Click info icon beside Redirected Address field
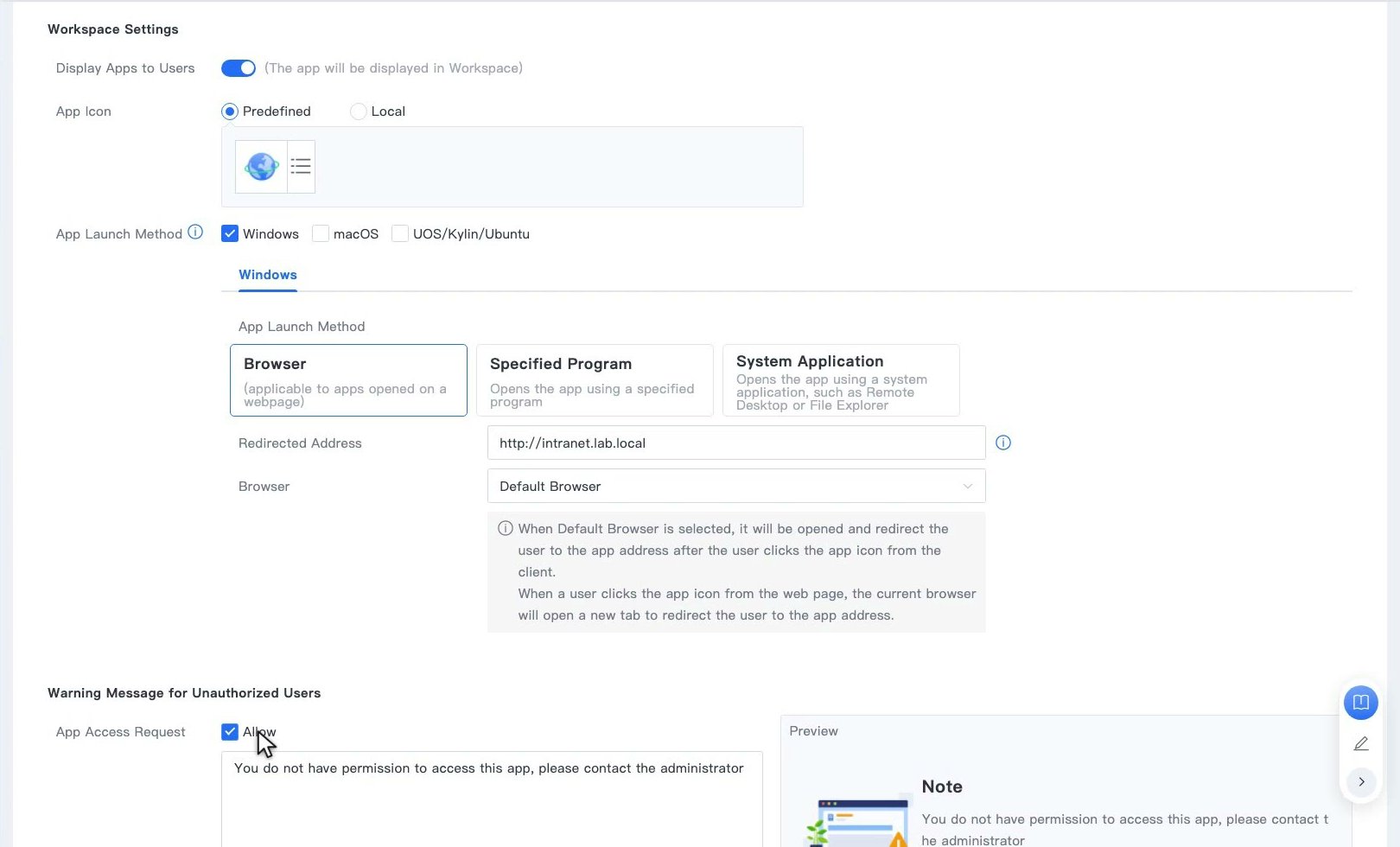Image resolution: width=1400 pixels, height=847 pixels. click(1003, 443)
